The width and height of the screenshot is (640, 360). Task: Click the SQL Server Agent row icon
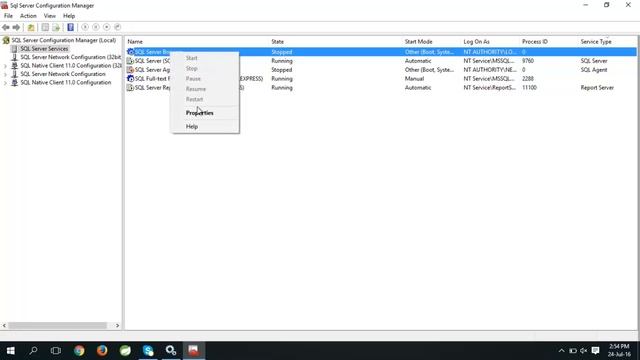pos(131,70)
